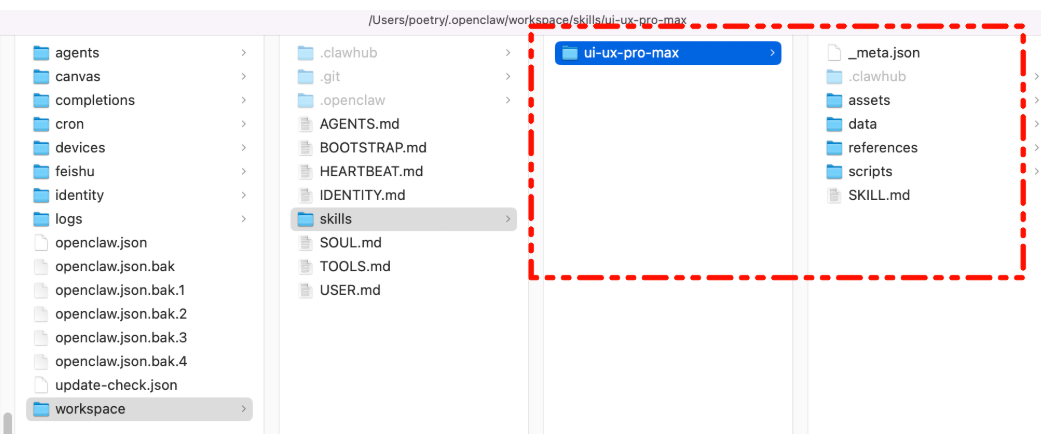Click the openclaw.json file icon
The width and height of the screenshot is (1041, 434).
(41, 243)
